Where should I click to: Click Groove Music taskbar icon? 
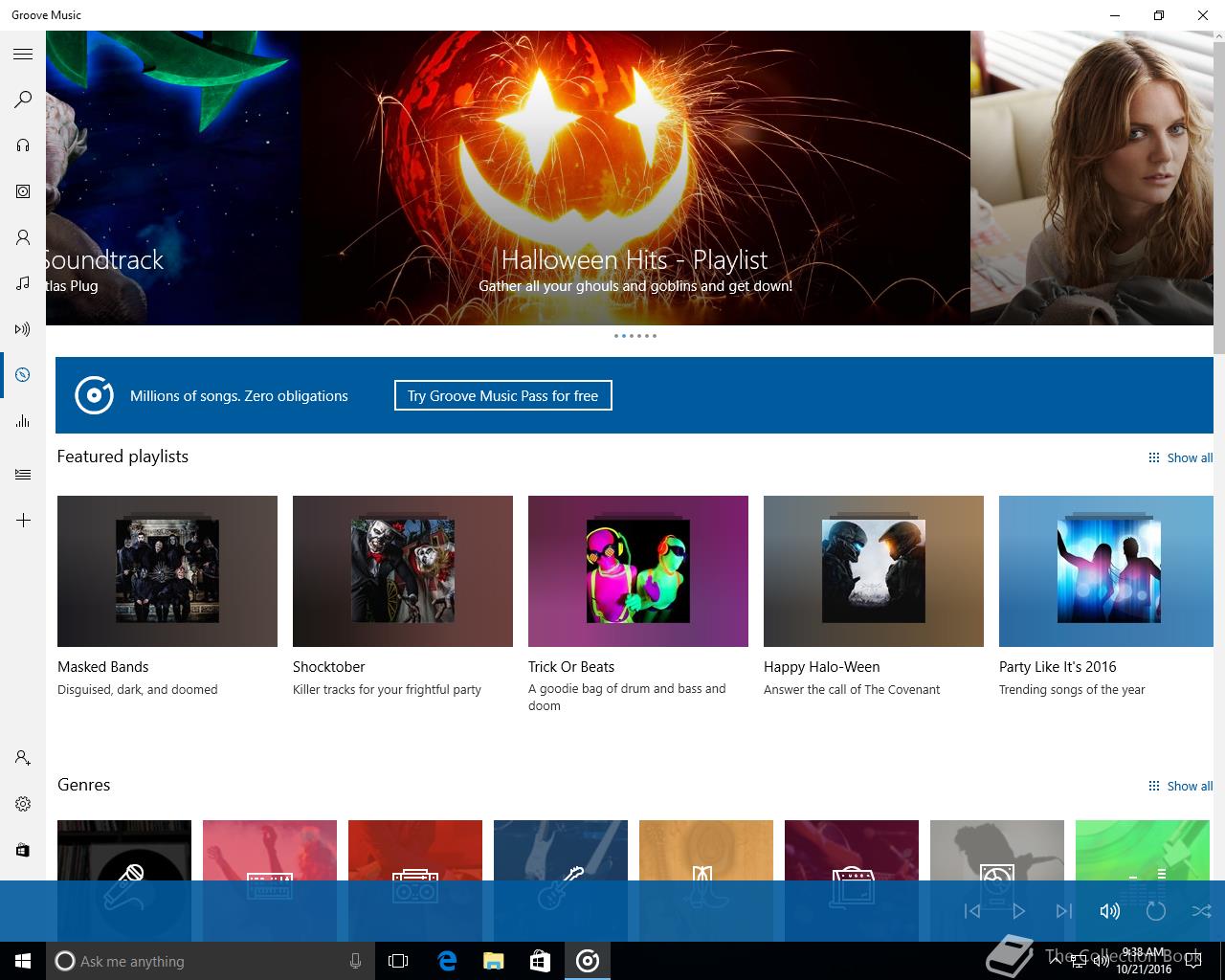(588, 961)
